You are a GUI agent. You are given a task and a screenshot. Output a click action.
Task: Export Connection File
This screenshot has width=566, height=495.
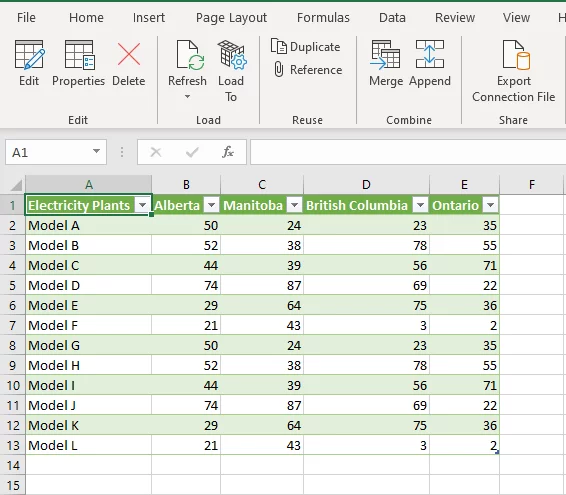click(514, 71)
